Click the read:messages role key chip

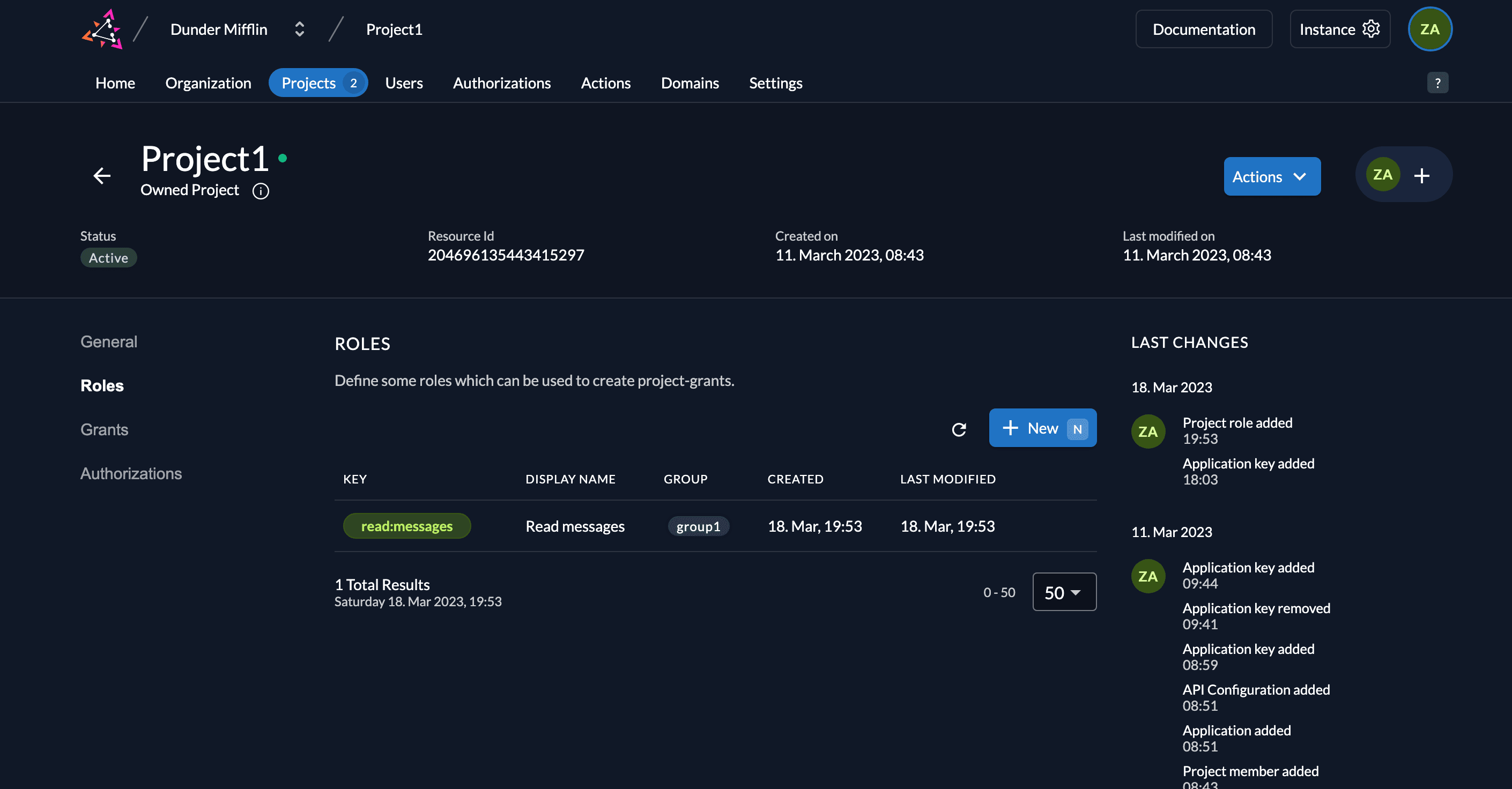(x=407, y=526)
